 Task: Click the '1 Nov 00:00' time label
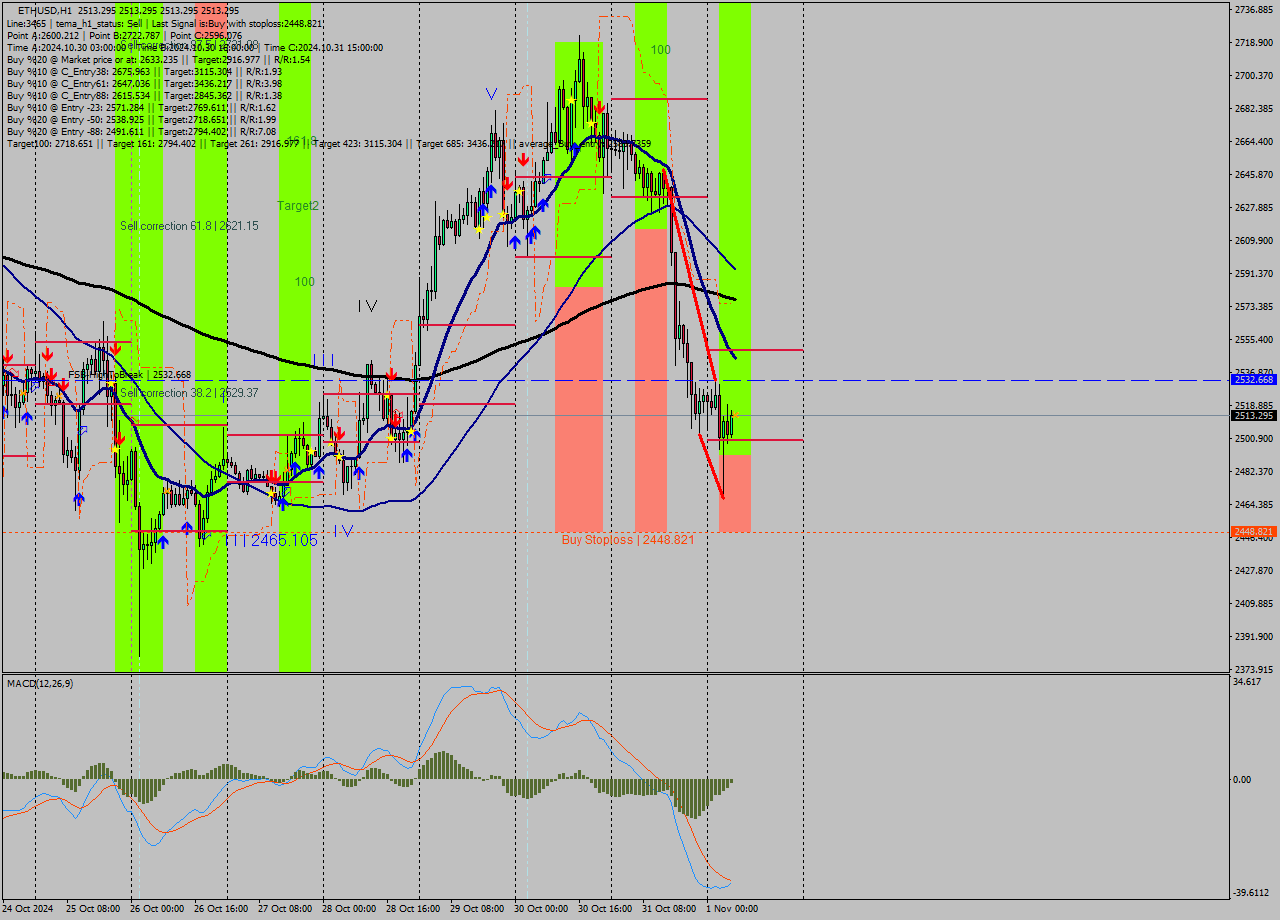pyautogui.click(x=732, y=909)
